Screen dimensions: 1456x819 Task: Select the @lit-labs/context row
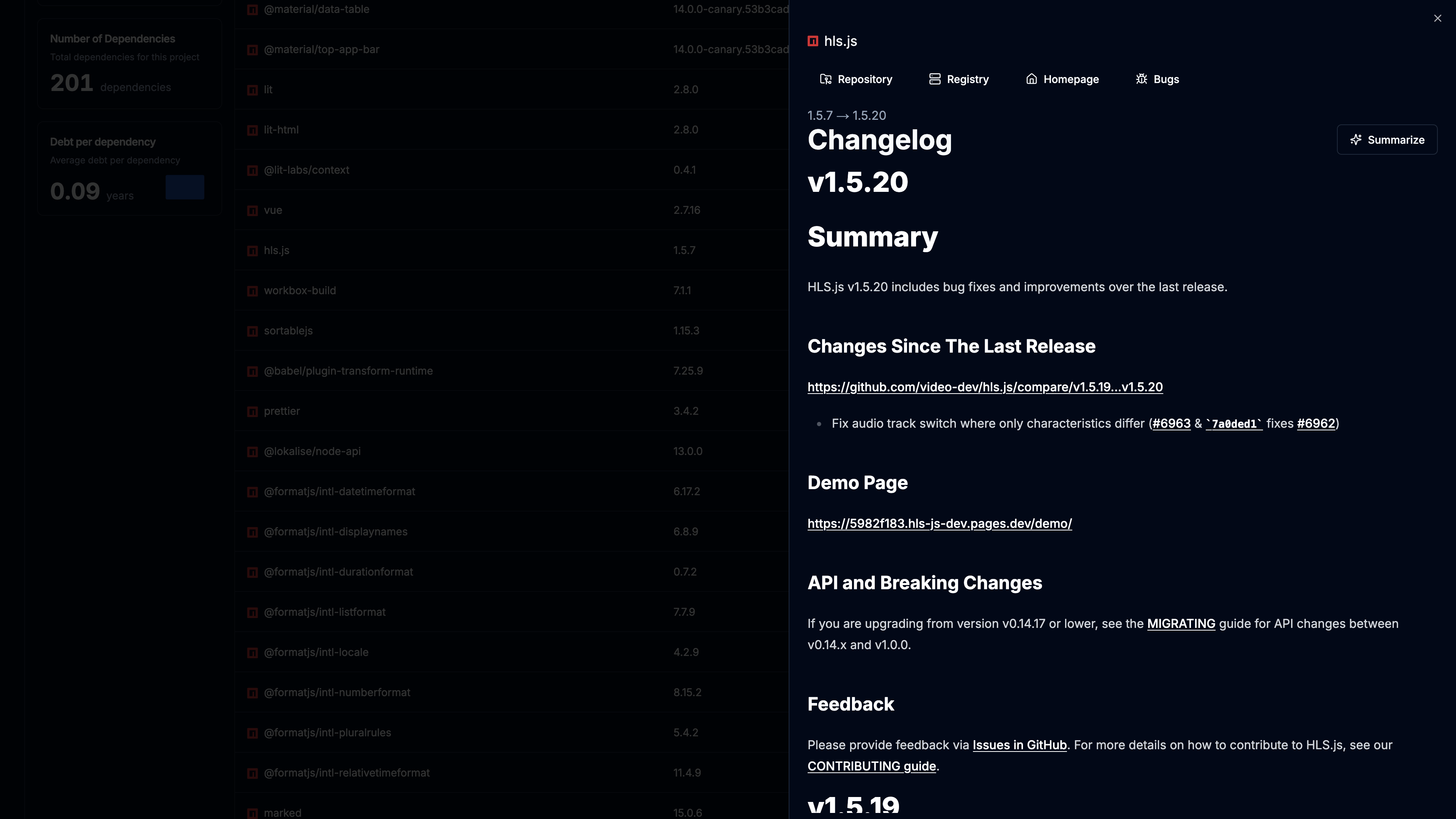pos(511,170)
